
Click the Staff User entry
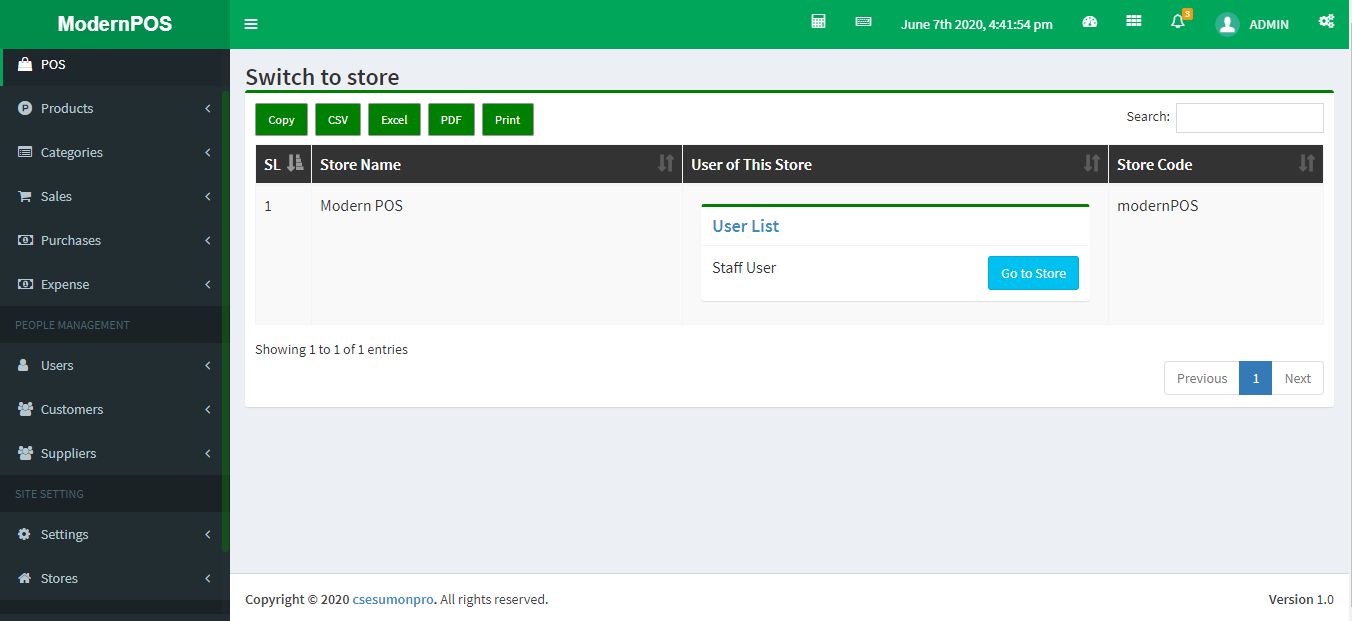coord(744,267)
